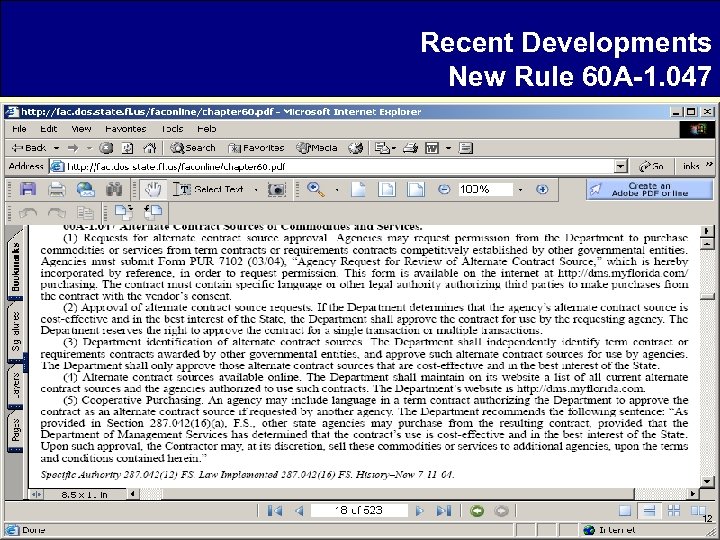Screen dimensions: 720x540
Task: Open the Tools menu
Action: point(172,129)
